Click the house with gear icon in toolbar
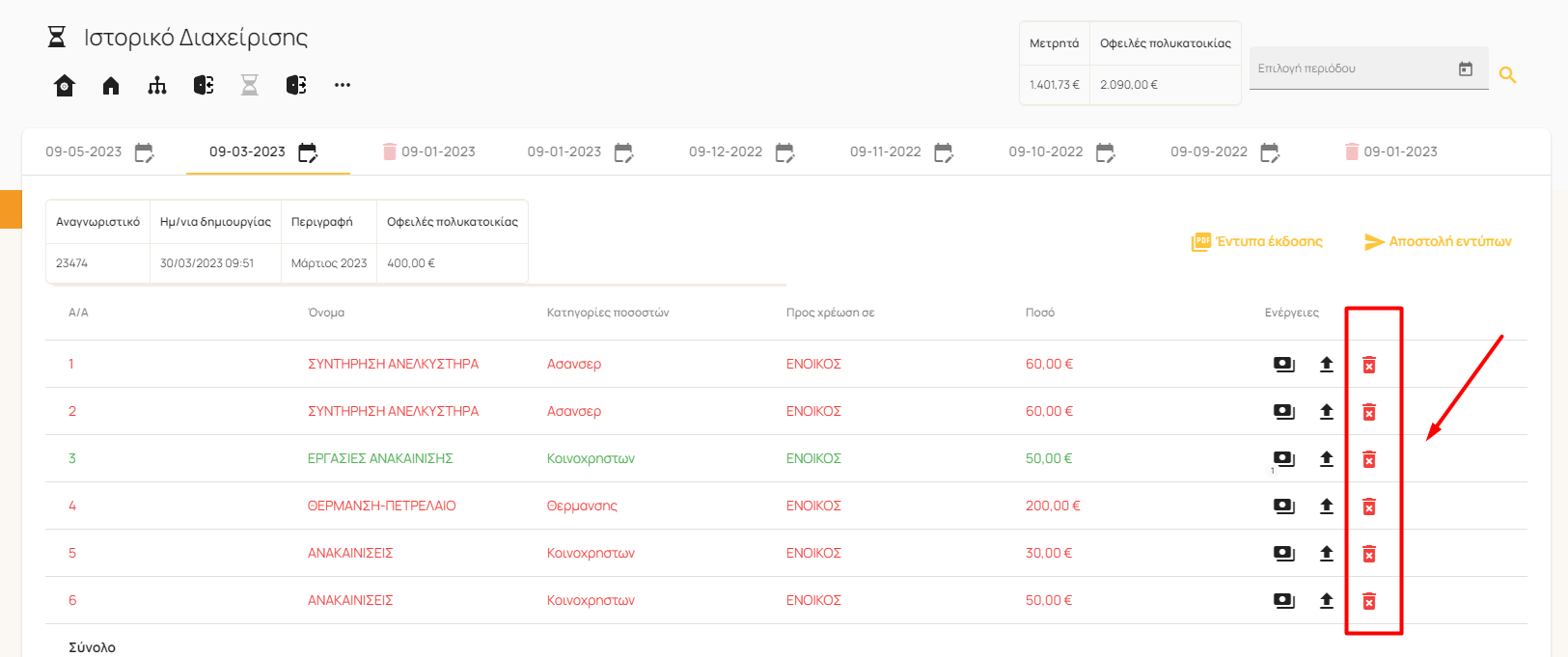 pos(65,86)
